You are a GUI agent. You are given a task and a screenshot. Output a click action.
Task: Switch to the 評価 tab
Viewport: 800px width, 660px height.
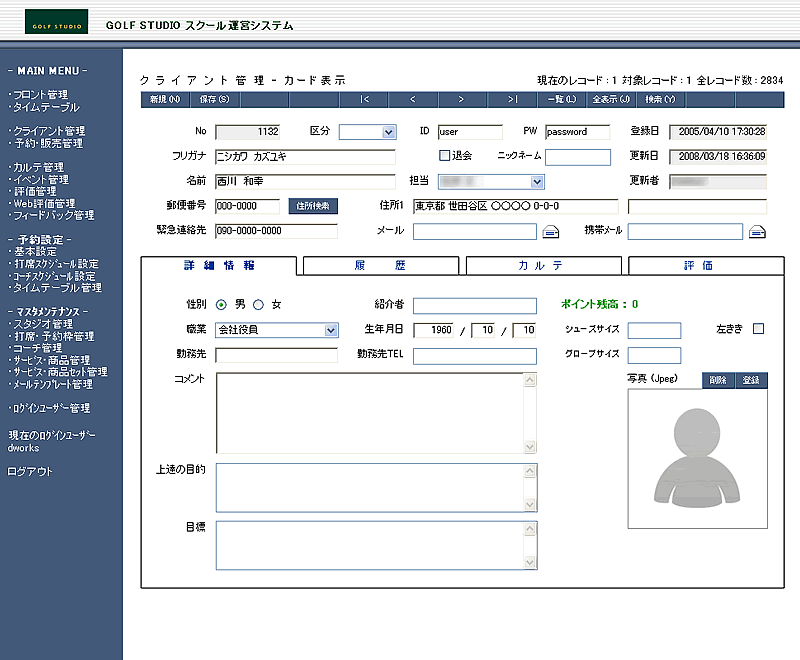pyautogui.click(x=706, y=265)
